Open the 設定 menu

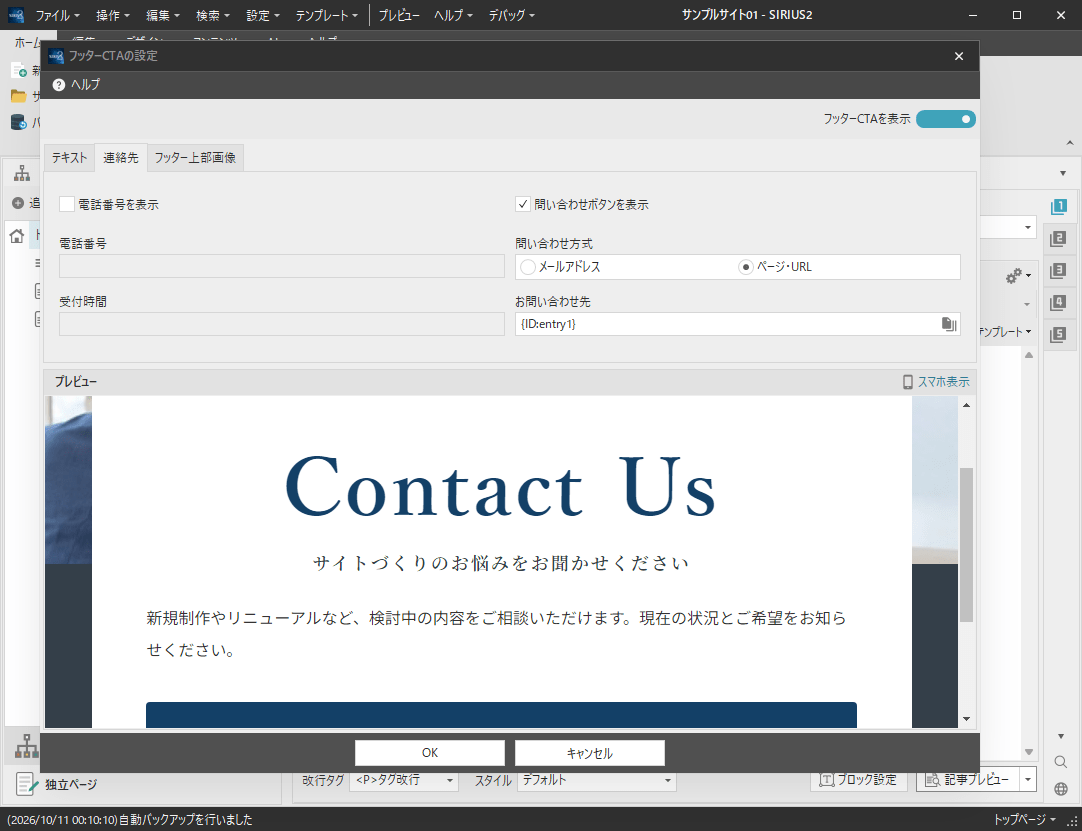[x=263, y=15]
